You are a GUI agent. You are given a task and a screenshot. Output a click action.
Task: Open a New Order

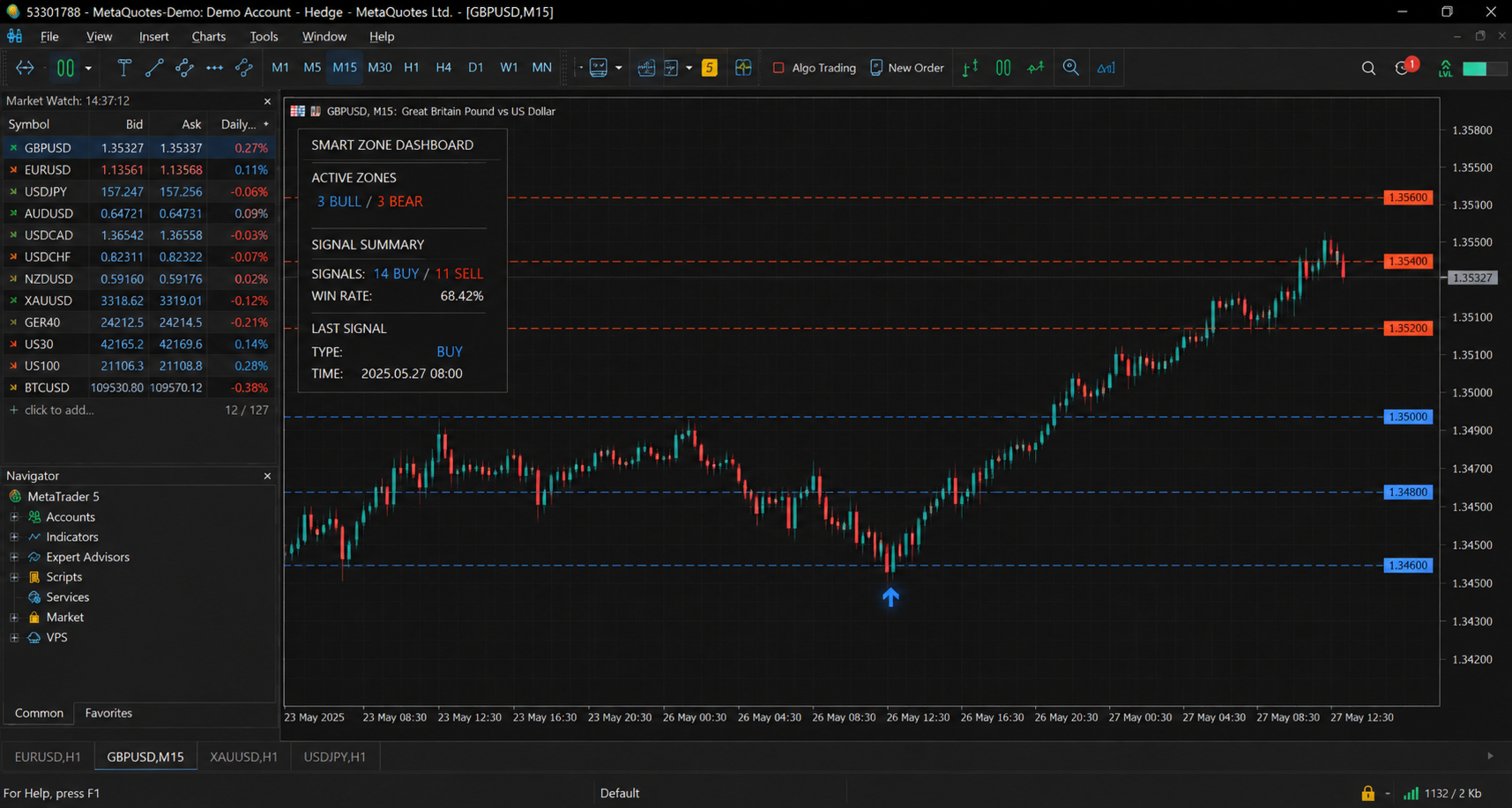[906, 68]
